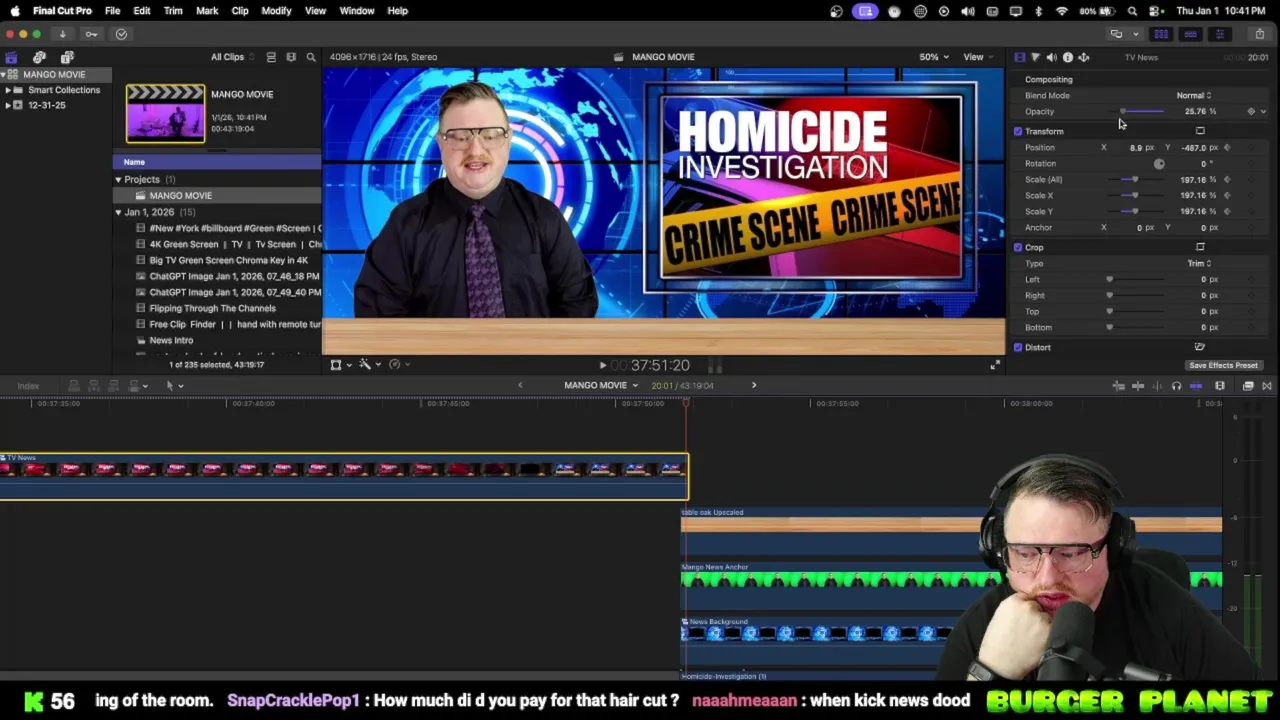The width and height of the screenshot is (1280, 720).
Task: Add an Opacity keyframe diamond
Action: tap(1251, 111)
